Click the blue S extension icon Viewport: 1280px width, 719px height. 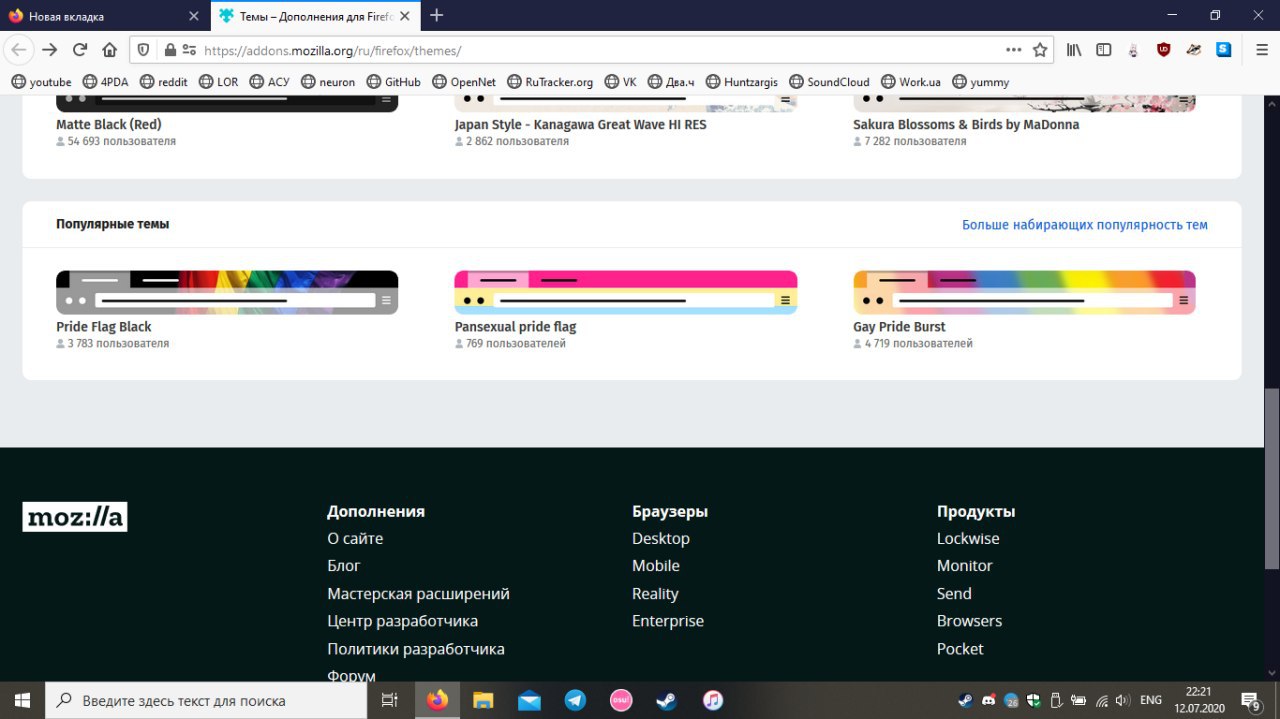[x=1224, y=50]
